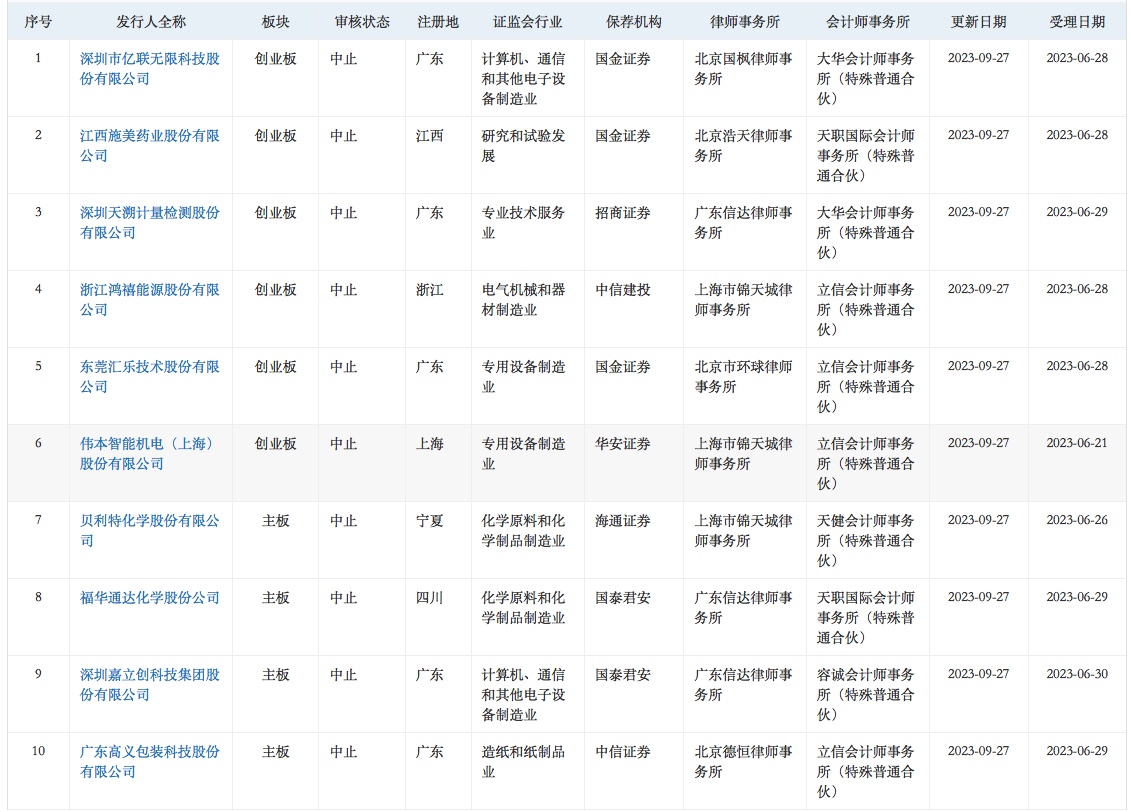The width and height of the screenshot is (1131, 812).
Task: Open 贝利特化学股份有限公司 link
Action: click(x=149, y=531)
